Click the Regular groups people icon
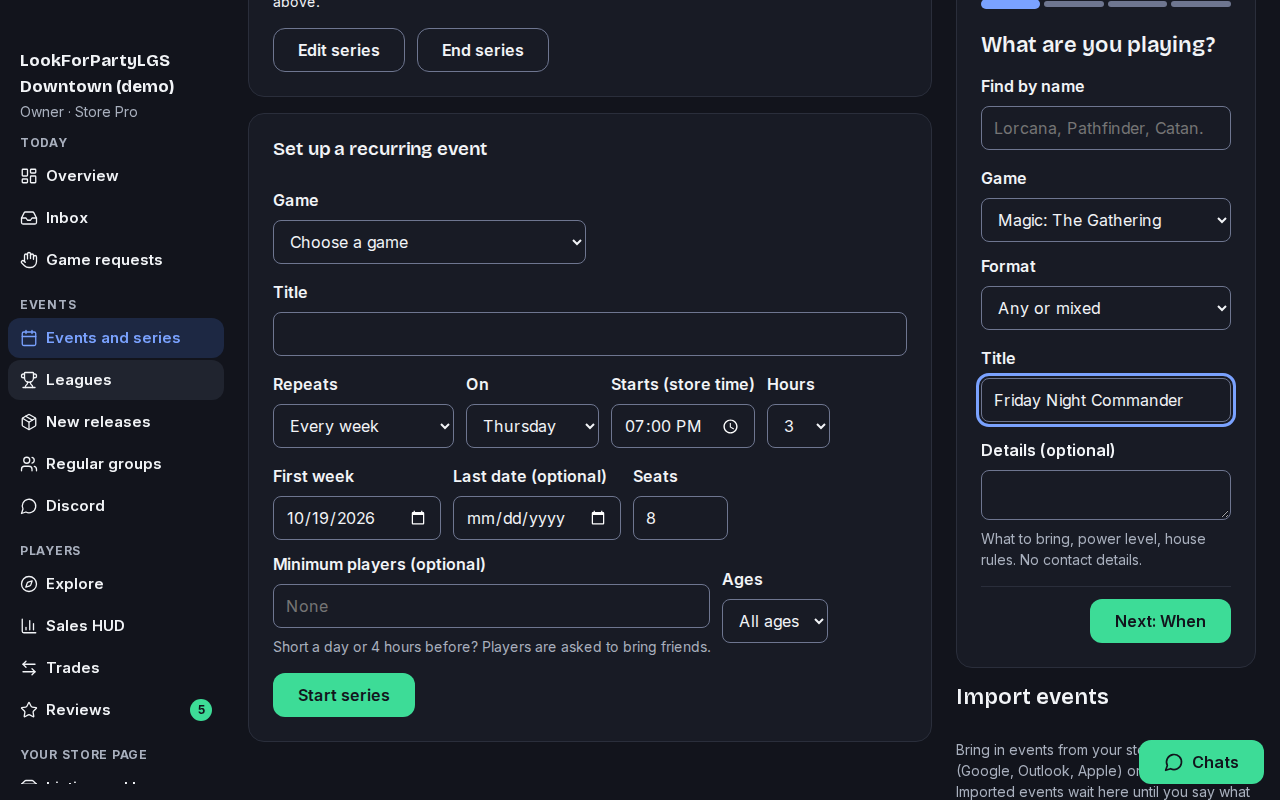 pyautogui.click(x=29, y=464)
